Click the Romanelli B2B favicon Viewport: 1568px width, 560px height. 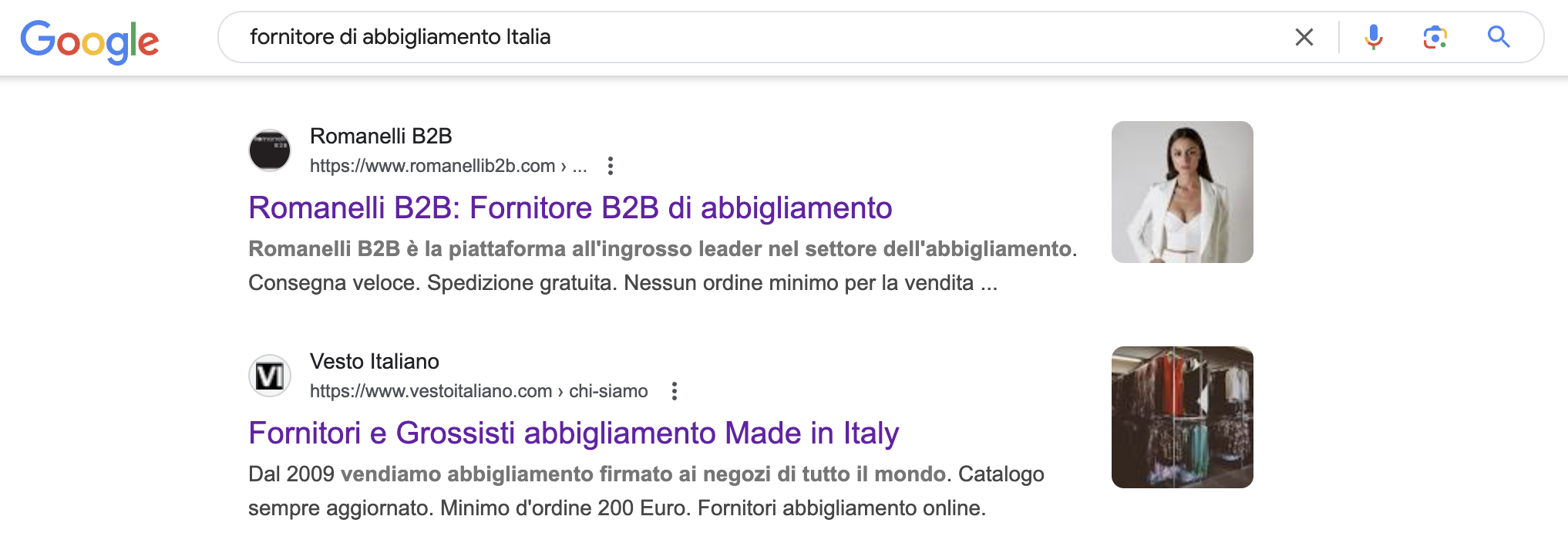tap(270, 150)
